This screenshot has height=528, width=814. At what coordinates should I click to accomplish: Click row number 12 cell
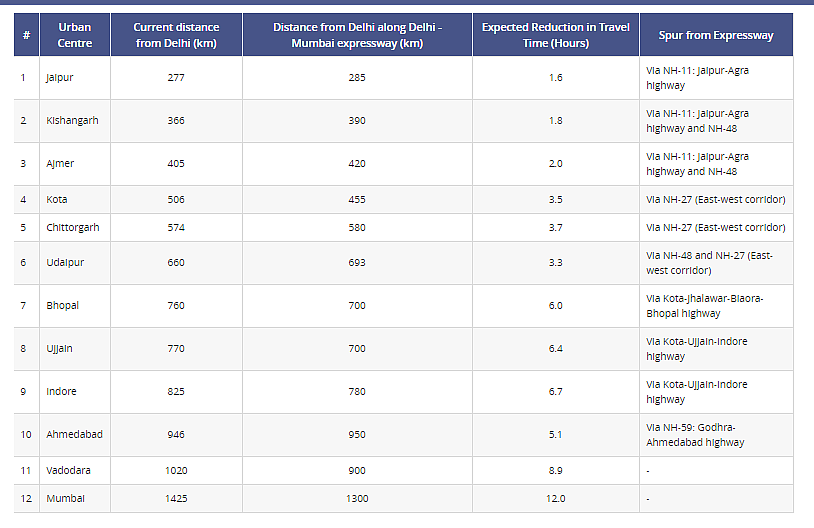26,498
